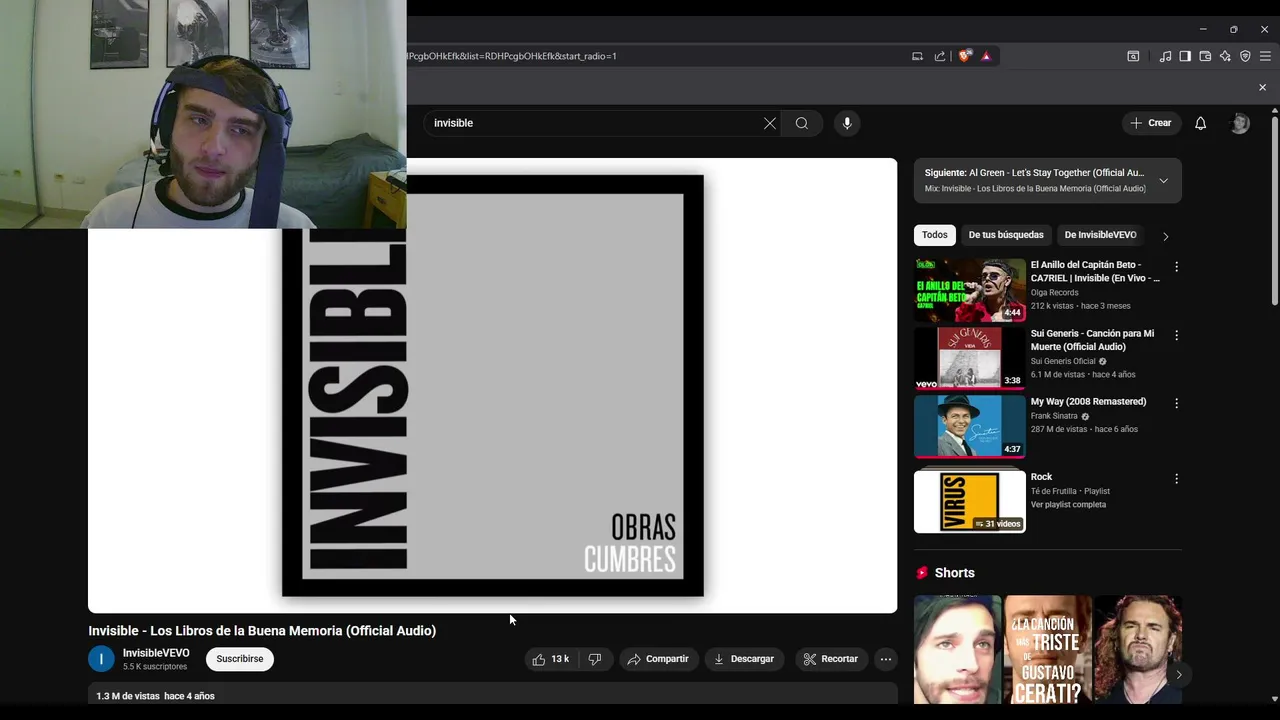Clear the search box with the X icon
The image size is (1280, 720).
click(770, 123)
